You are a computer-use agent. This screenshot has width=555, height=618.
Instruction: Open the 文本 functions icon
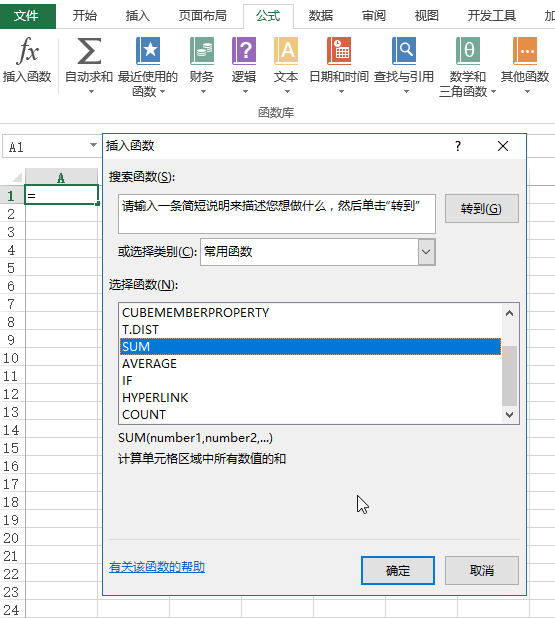286,51
